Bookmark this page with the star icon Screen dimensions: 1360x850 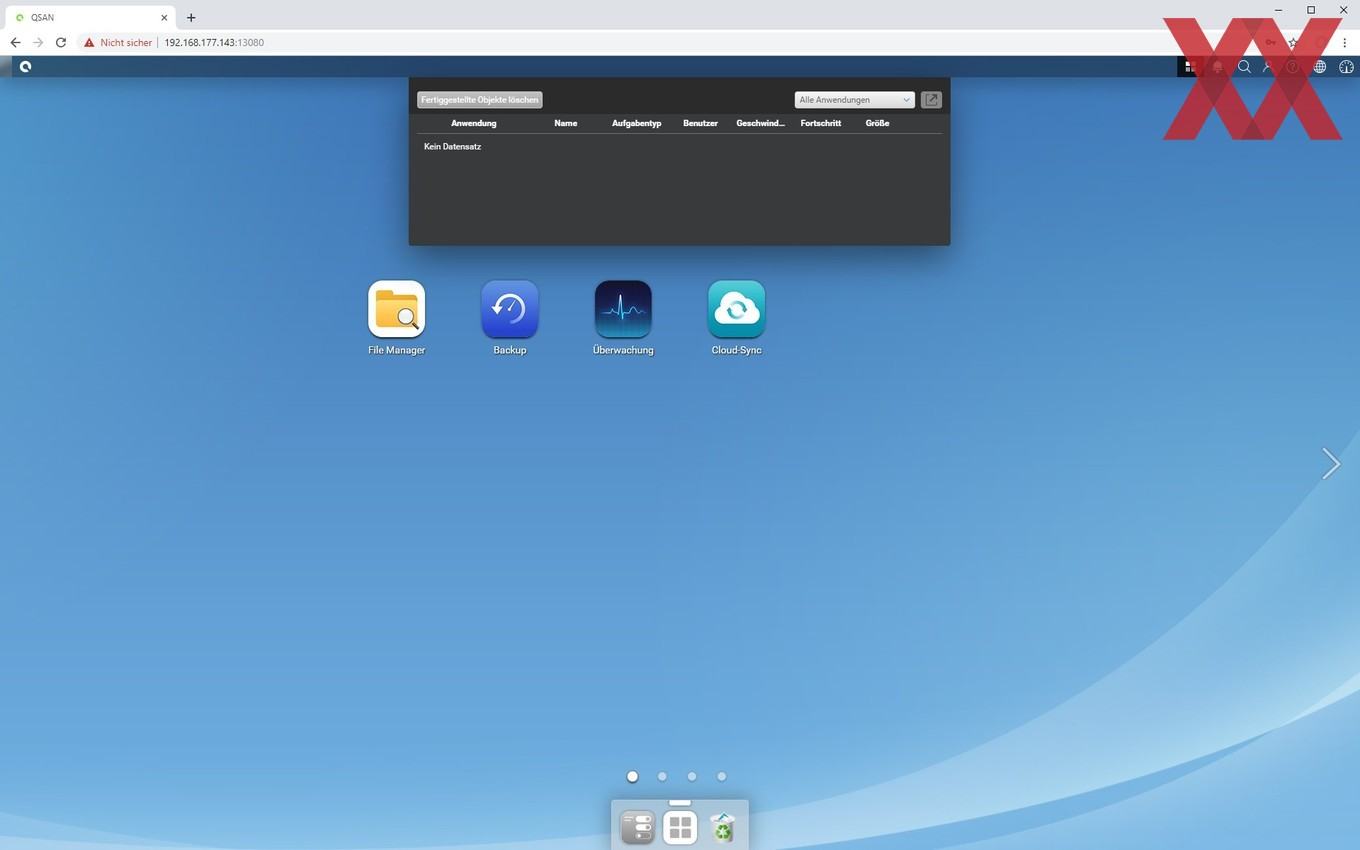point(1293,43)
